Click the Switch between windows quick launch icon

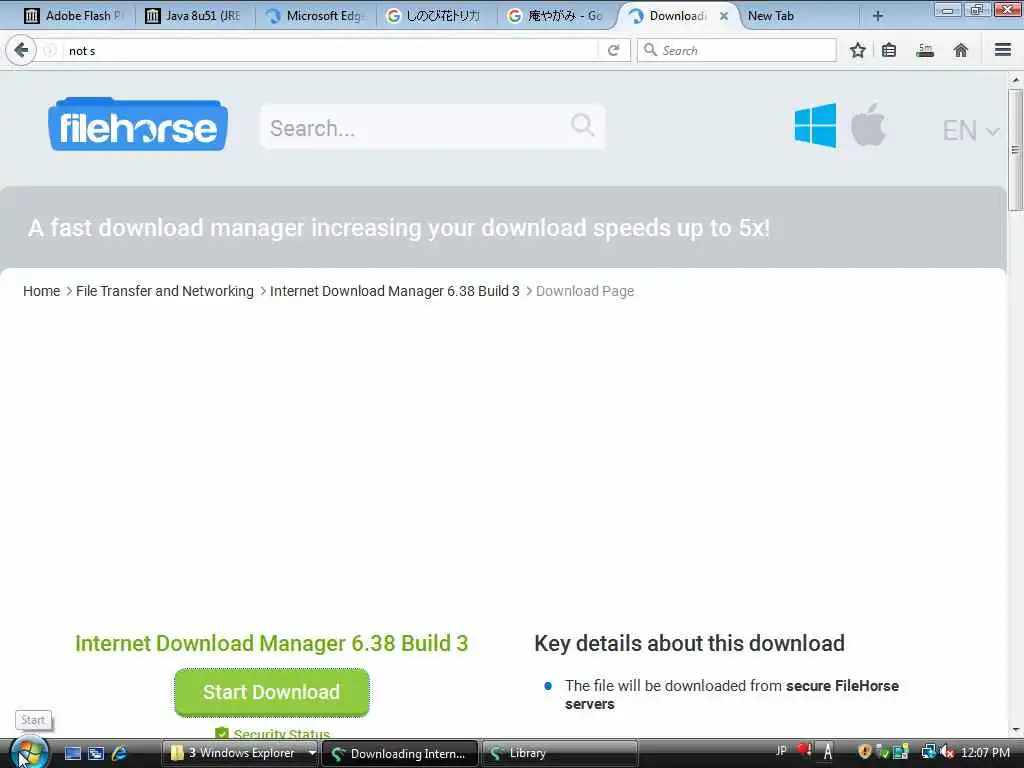pos(96,753)
